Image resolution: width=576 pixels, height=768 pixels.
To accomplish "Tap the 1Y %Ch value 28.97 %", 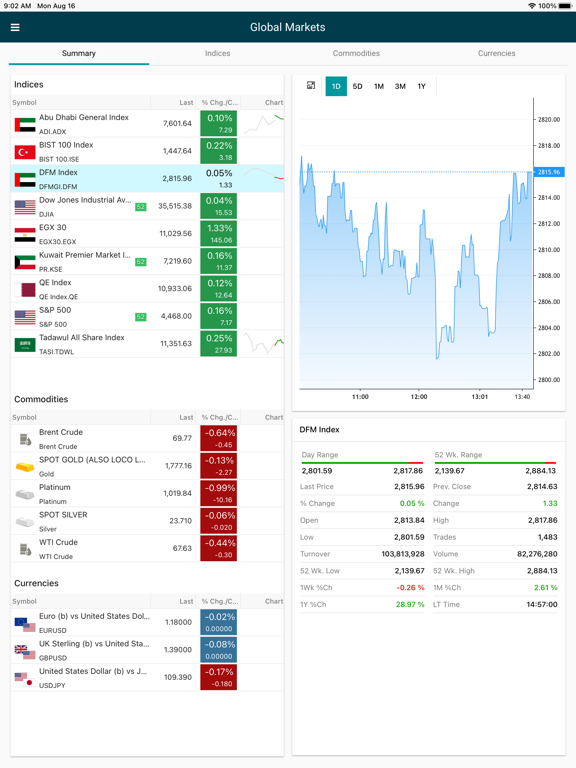I will tap(410, 604).
